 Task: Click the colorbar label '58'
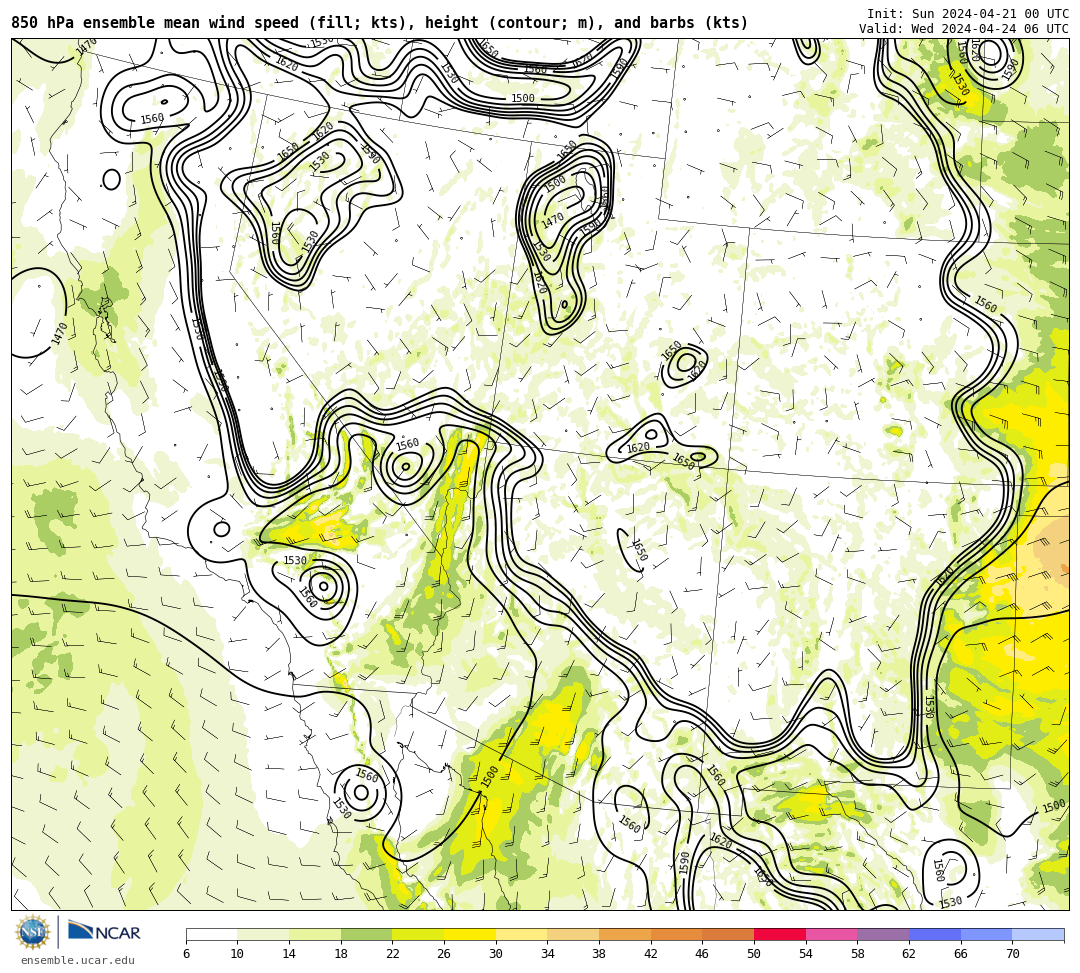coord(857,954)
